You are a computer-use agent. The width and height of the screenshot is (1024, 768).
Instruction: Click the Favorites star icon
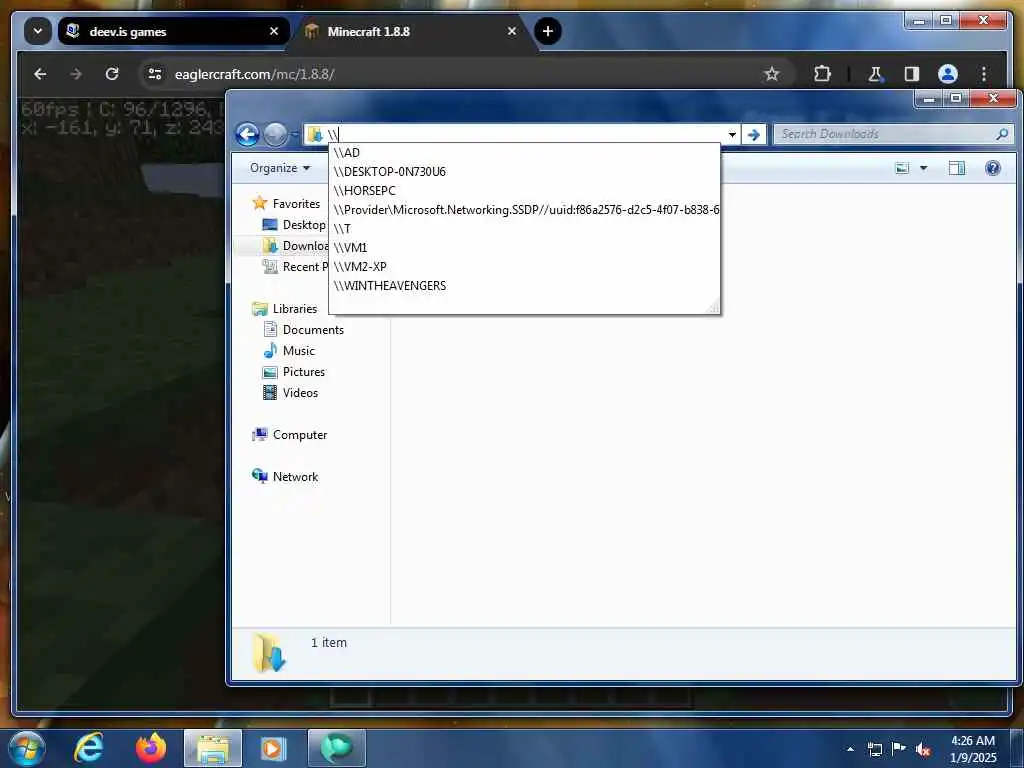(x=259, y=203)
